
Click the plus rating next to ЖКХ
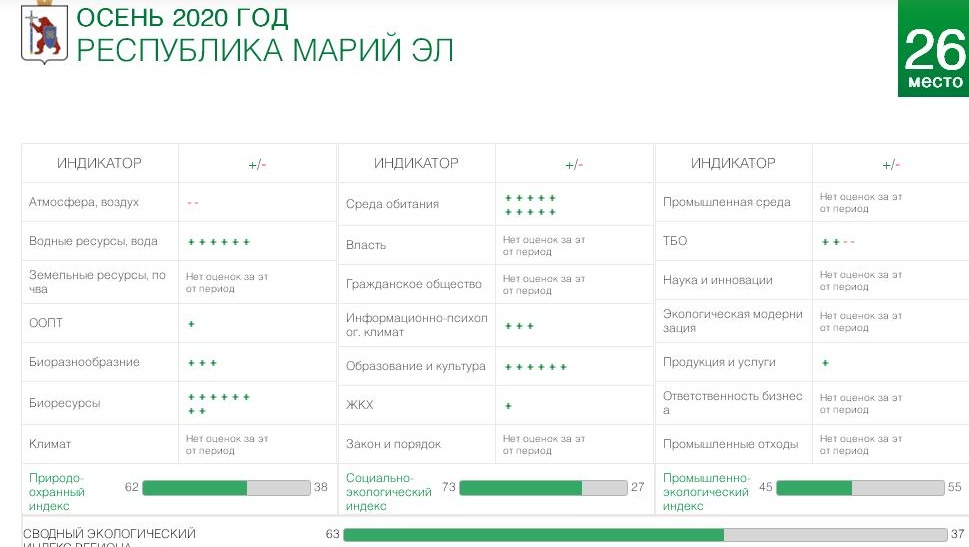(x=508, y=406)
